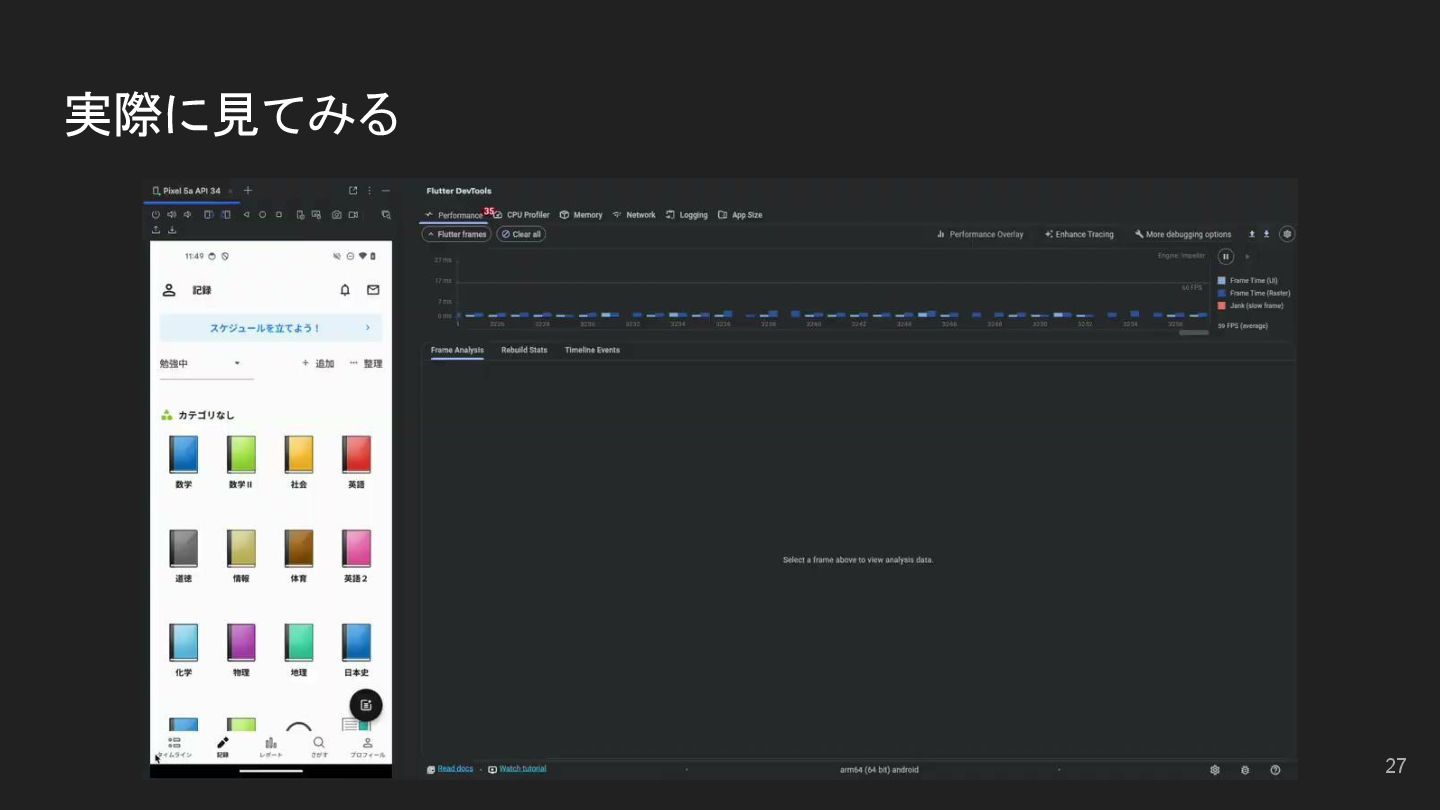Click the emulator volume up icon
The height and width of the screenshot is (810, 1440).
172,215
